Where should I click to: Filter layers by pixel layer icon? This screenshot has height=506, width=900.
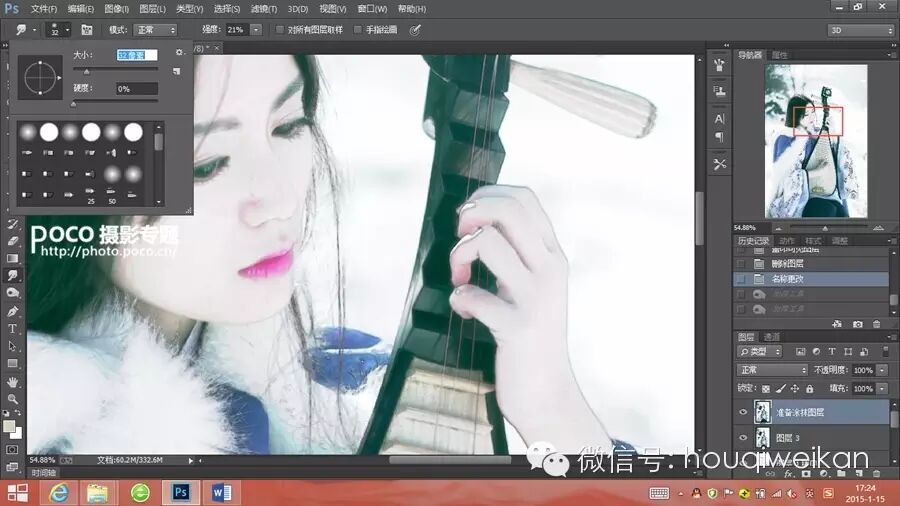coord(800,352)
